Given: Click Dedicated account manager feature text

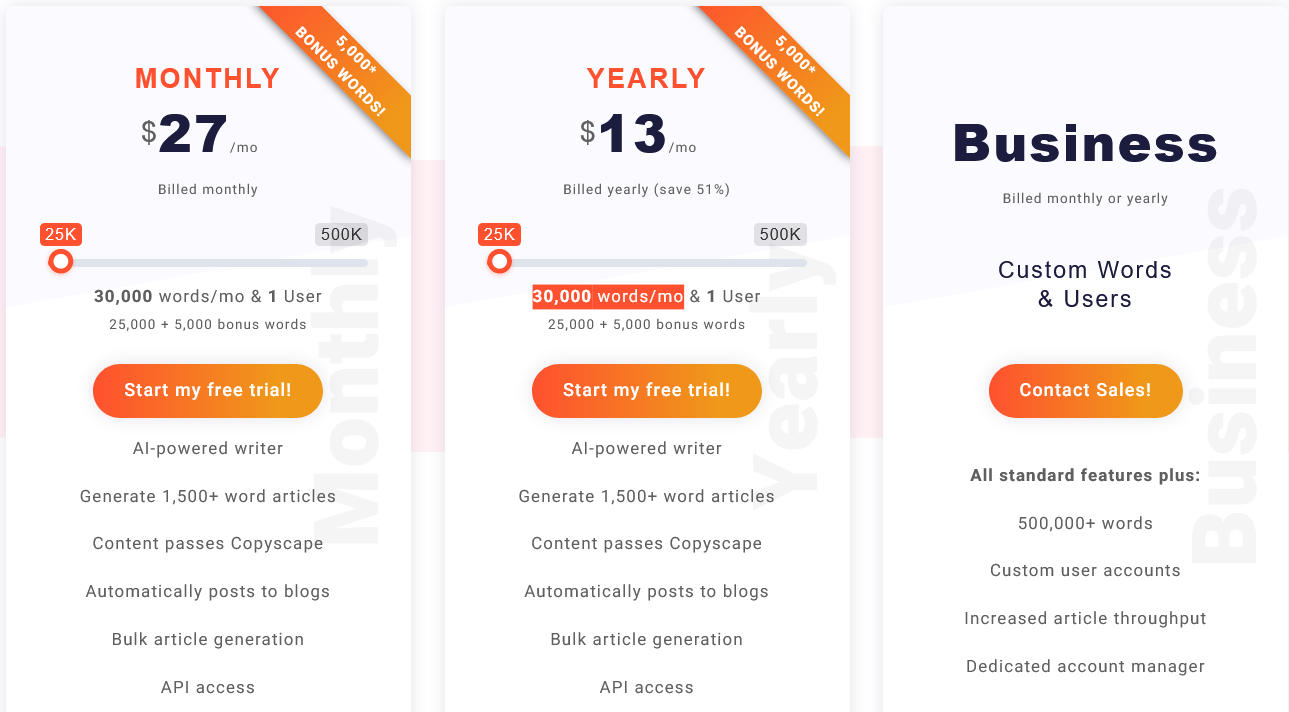Looking at the screenshot, I should (x=1086, y=667).
